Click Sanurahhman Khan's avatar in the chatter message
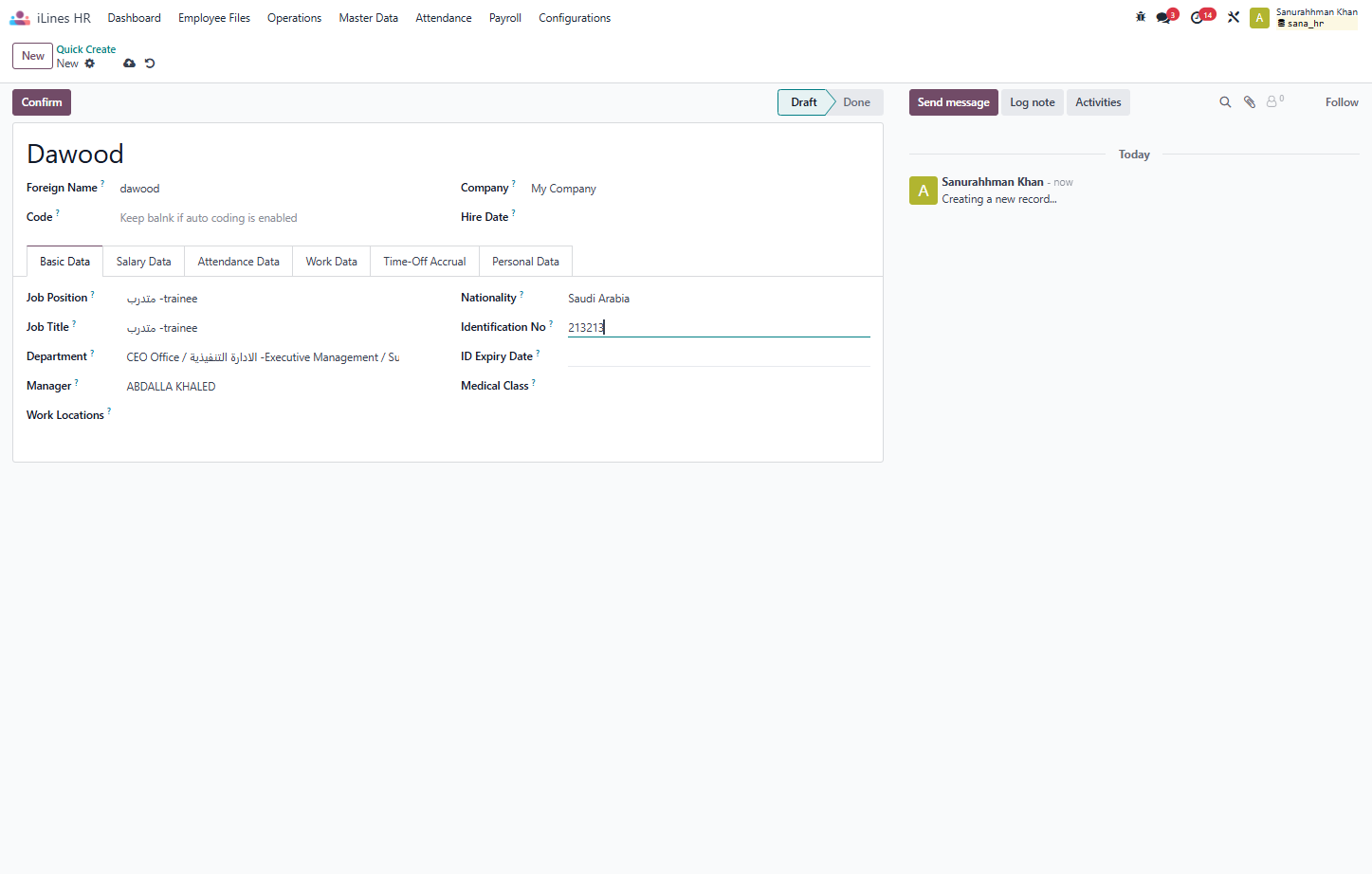The width and height of the screenshot is (1372, 874). point(924,191)
